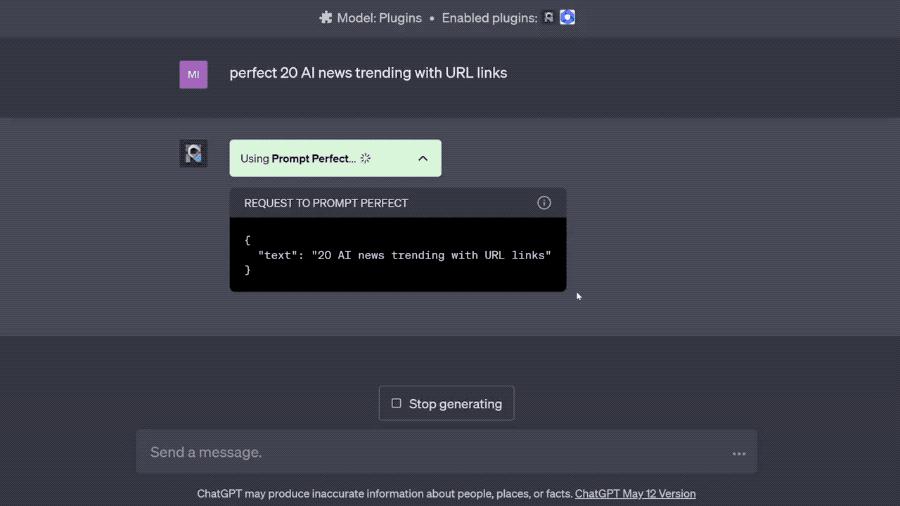Click the inaccurate information disclaimer text
Viewport: 900px width, 506px height.
pyautogui.click(x=384, y=494)
